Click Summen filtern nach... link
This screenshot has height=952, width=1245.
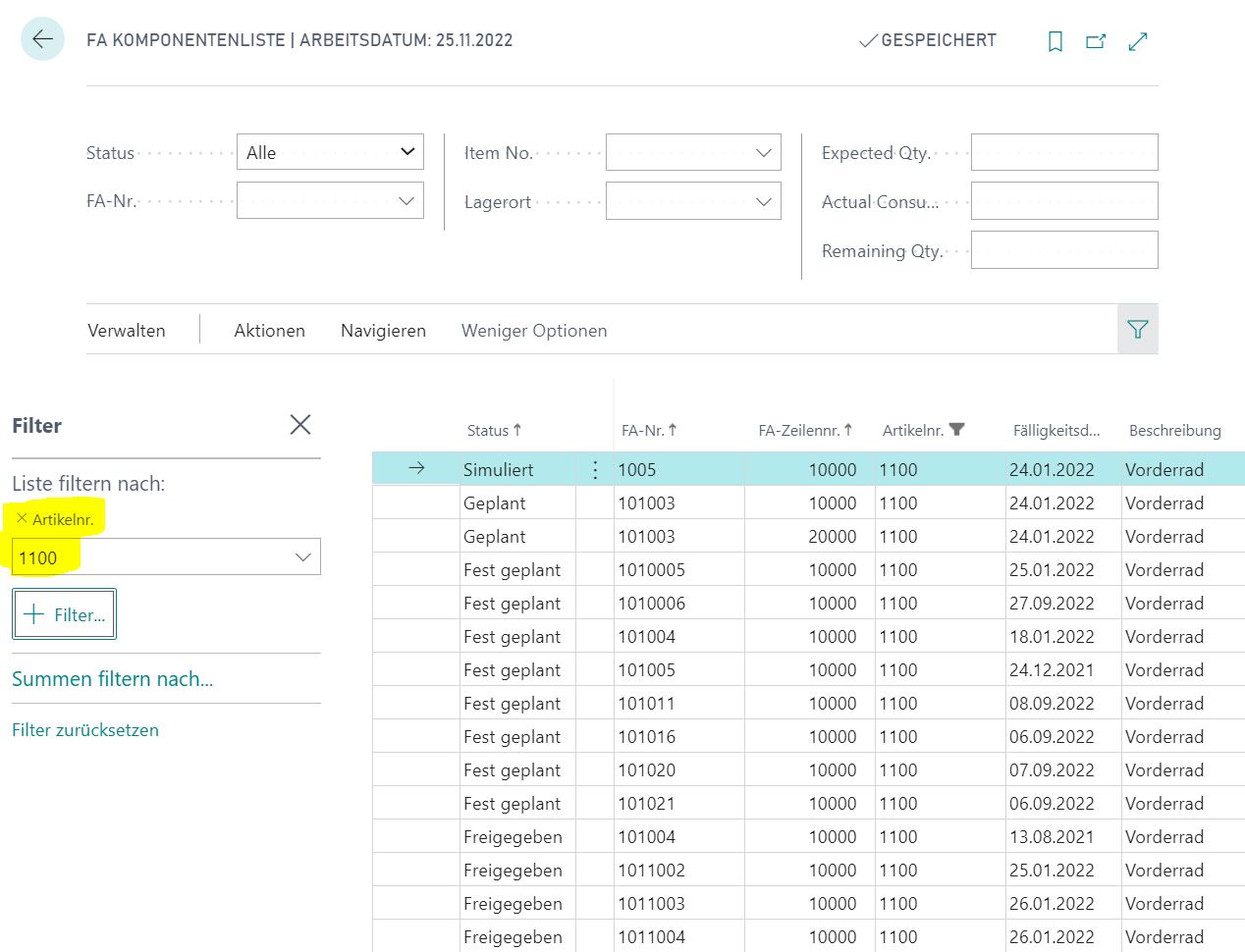coord(112,679)
